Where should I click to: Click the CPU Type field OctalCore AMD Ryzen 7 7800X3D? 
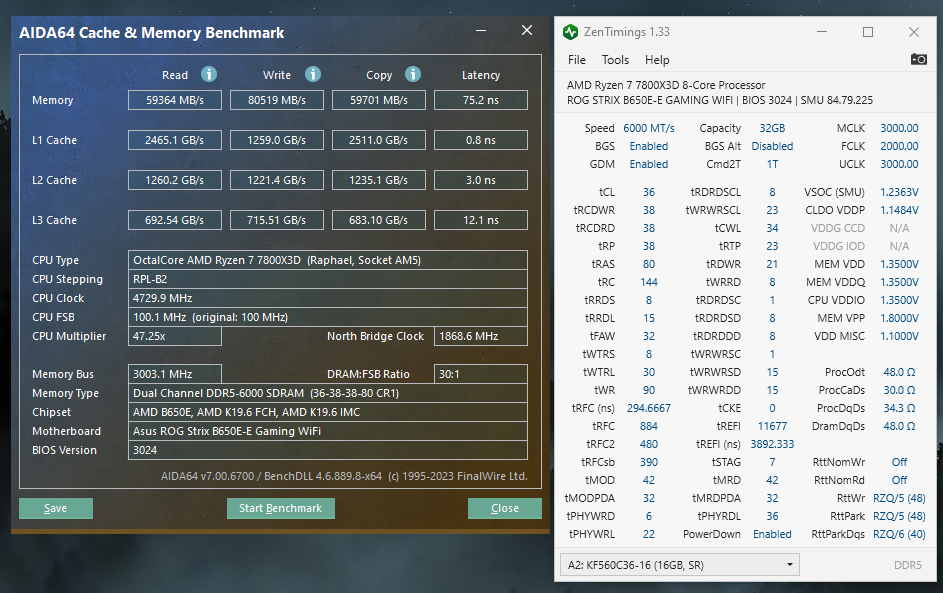(x=328, y=260)
